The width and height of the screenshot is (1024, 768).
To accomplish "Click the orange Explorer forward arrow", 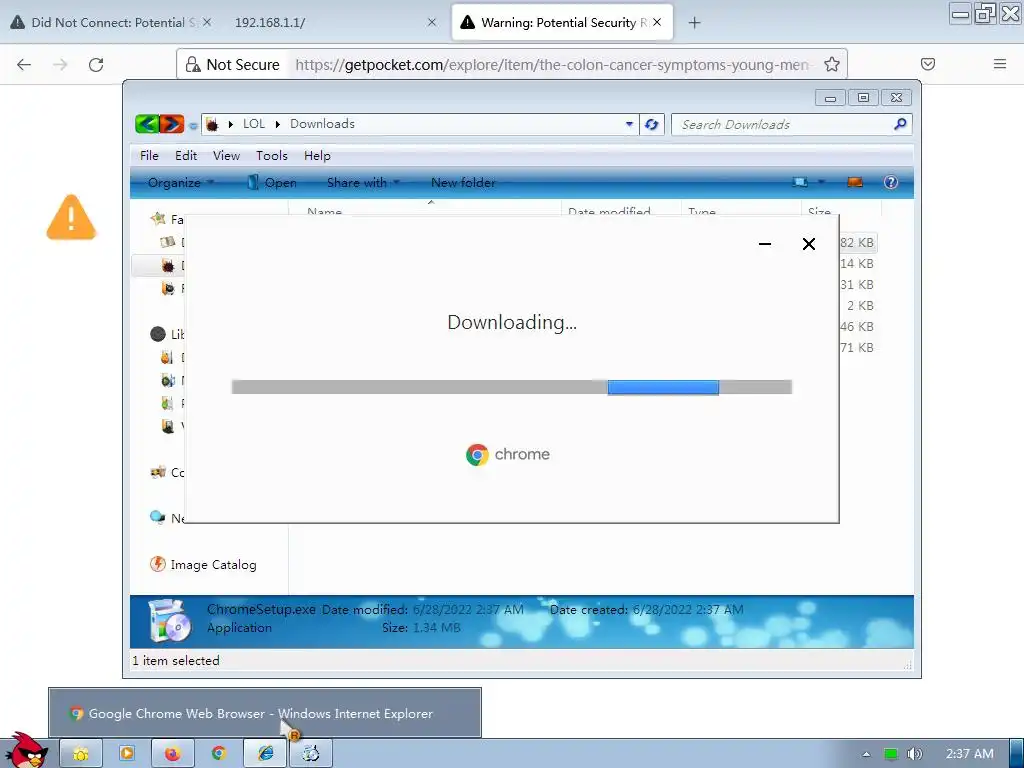I will pos(172,123).
